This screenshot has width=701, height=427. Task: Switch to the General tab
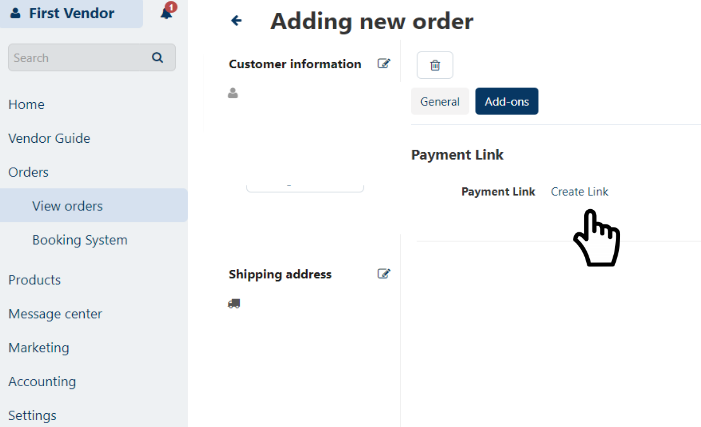tap(440, 102)
